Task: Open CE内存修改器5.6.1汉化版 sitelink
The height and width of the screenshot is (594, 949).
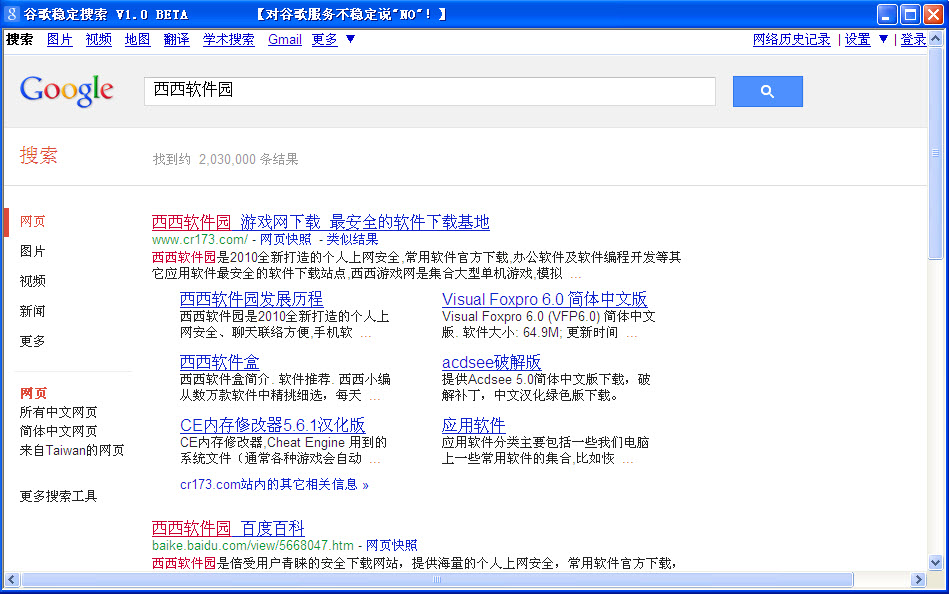Action: pyautogui.click(x=272, y=425)
